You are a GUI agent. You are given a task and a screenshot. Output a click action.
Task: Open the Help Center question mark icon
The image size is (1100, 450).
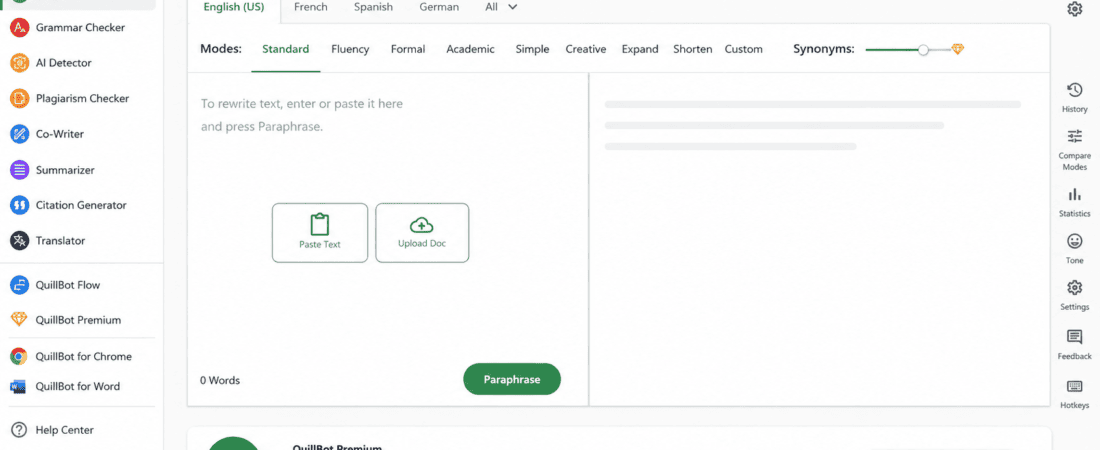[19, 430]
